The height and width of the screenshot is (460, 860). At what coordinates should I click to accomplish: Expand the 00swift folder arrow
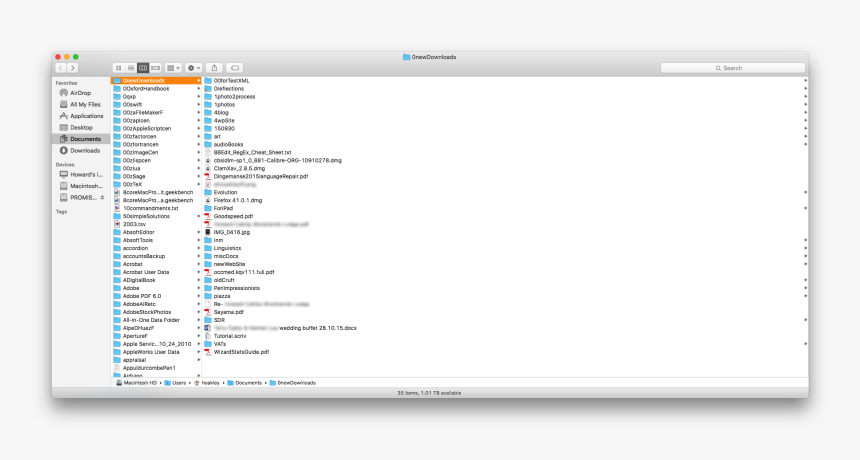click(x=199, y=105)
